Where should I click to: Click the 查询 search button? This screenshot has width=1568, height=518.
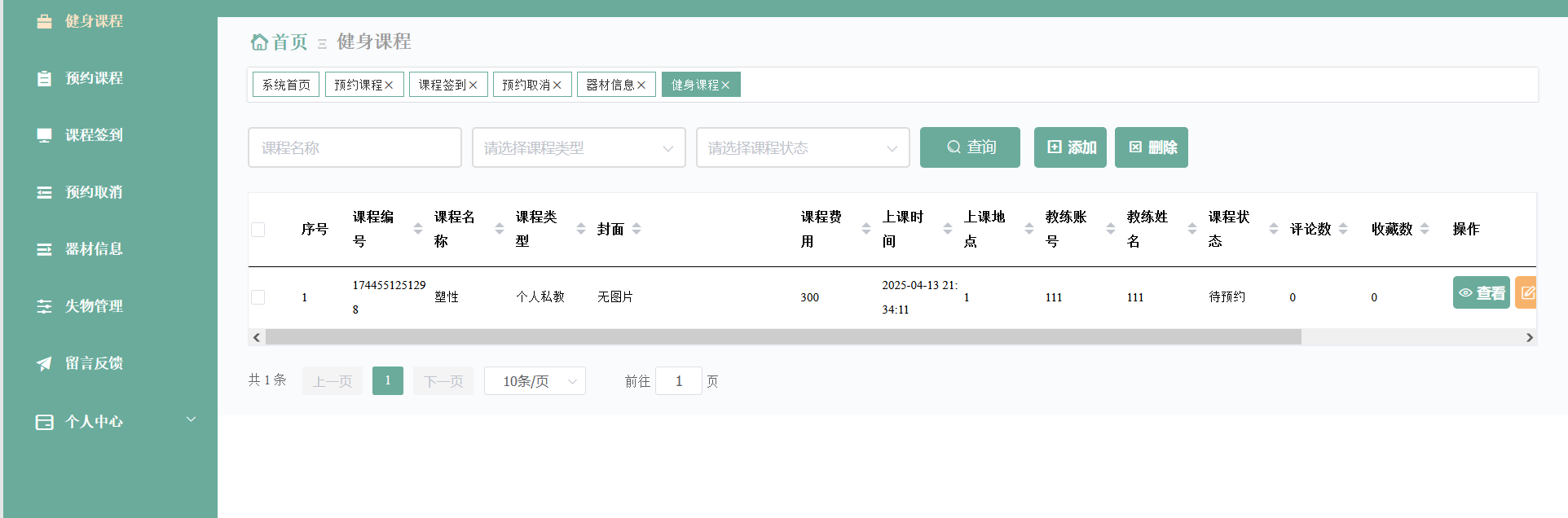(970, 147)
